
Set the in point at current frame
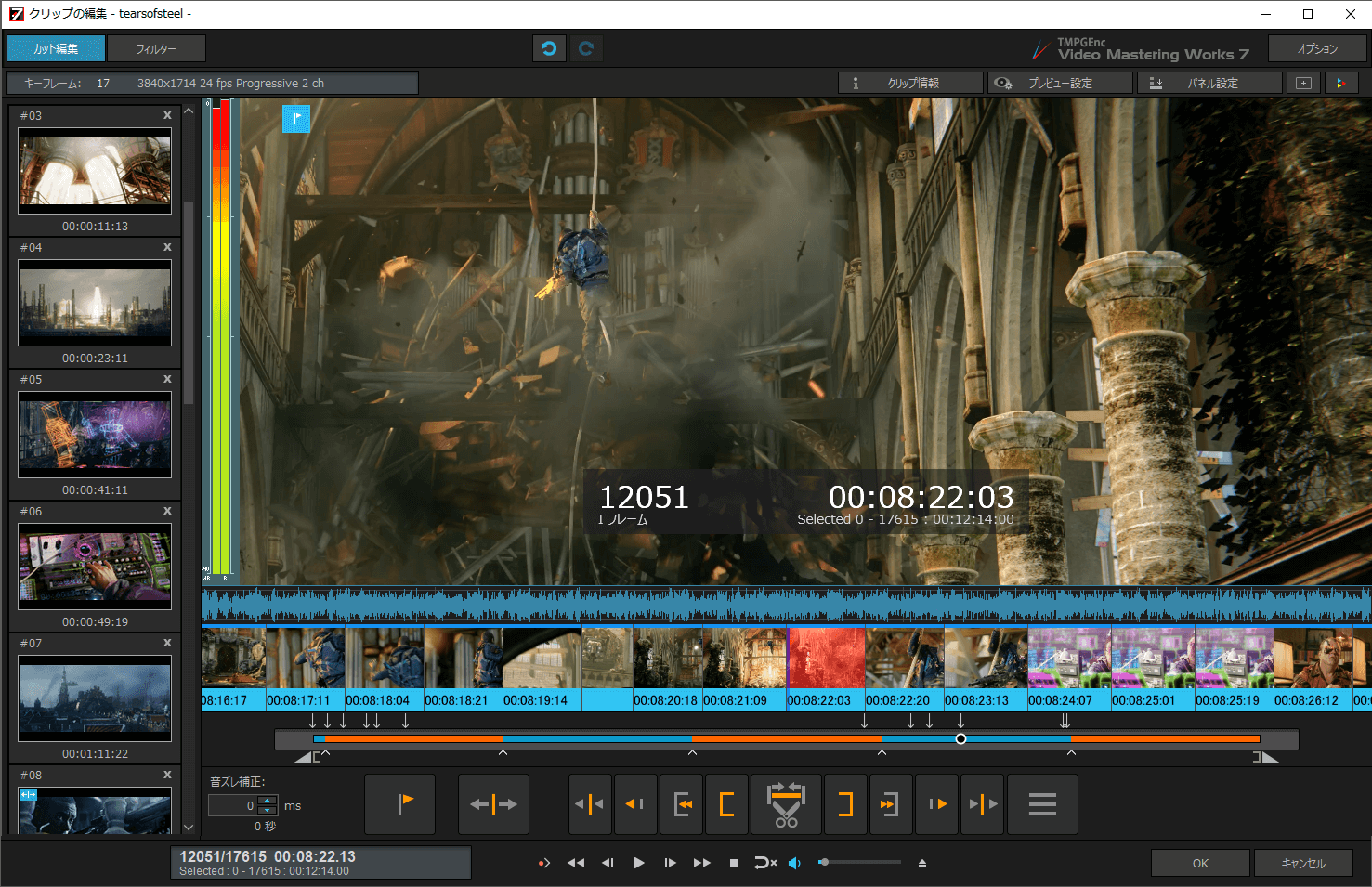[x=726, y=804]
